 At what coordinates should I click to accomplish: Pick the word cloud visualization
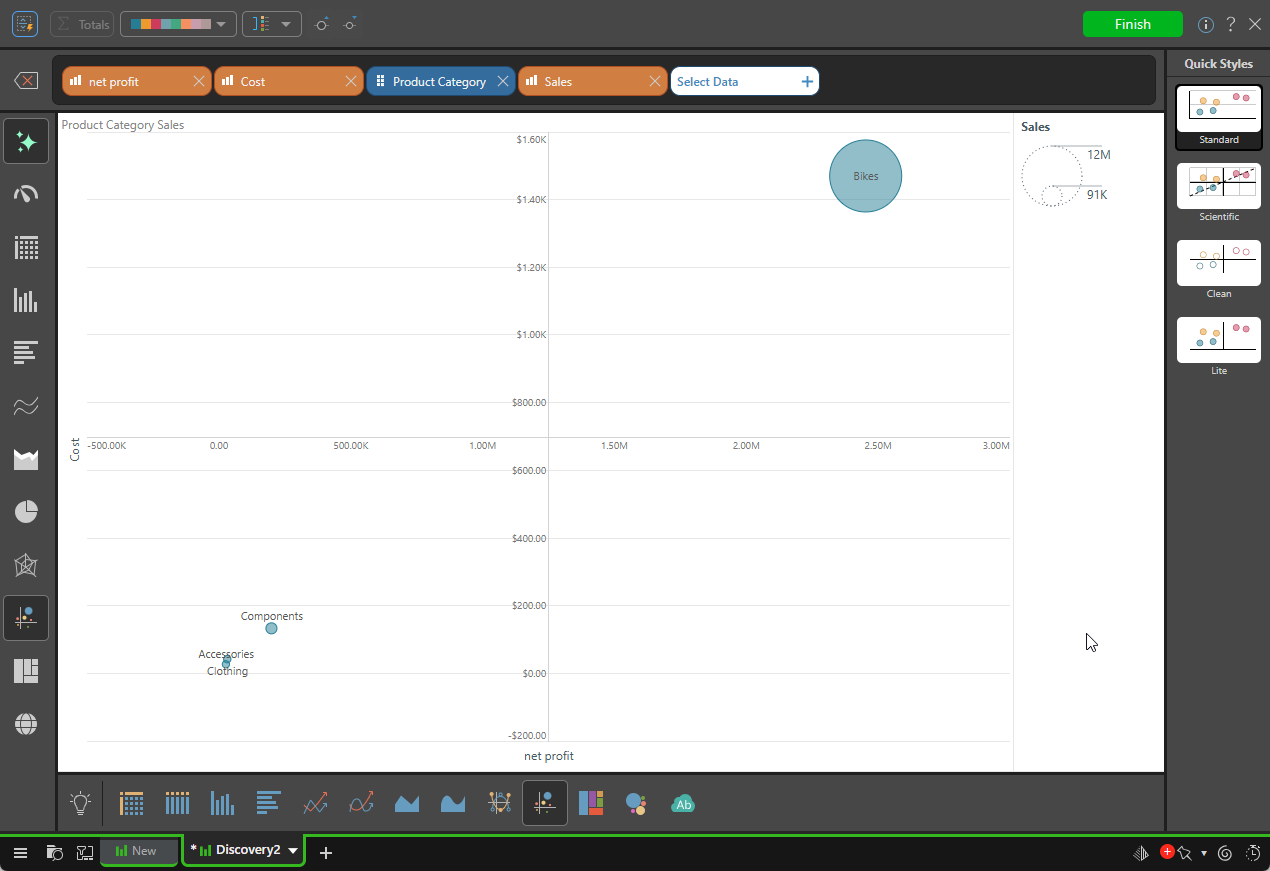tap(683, 803)
